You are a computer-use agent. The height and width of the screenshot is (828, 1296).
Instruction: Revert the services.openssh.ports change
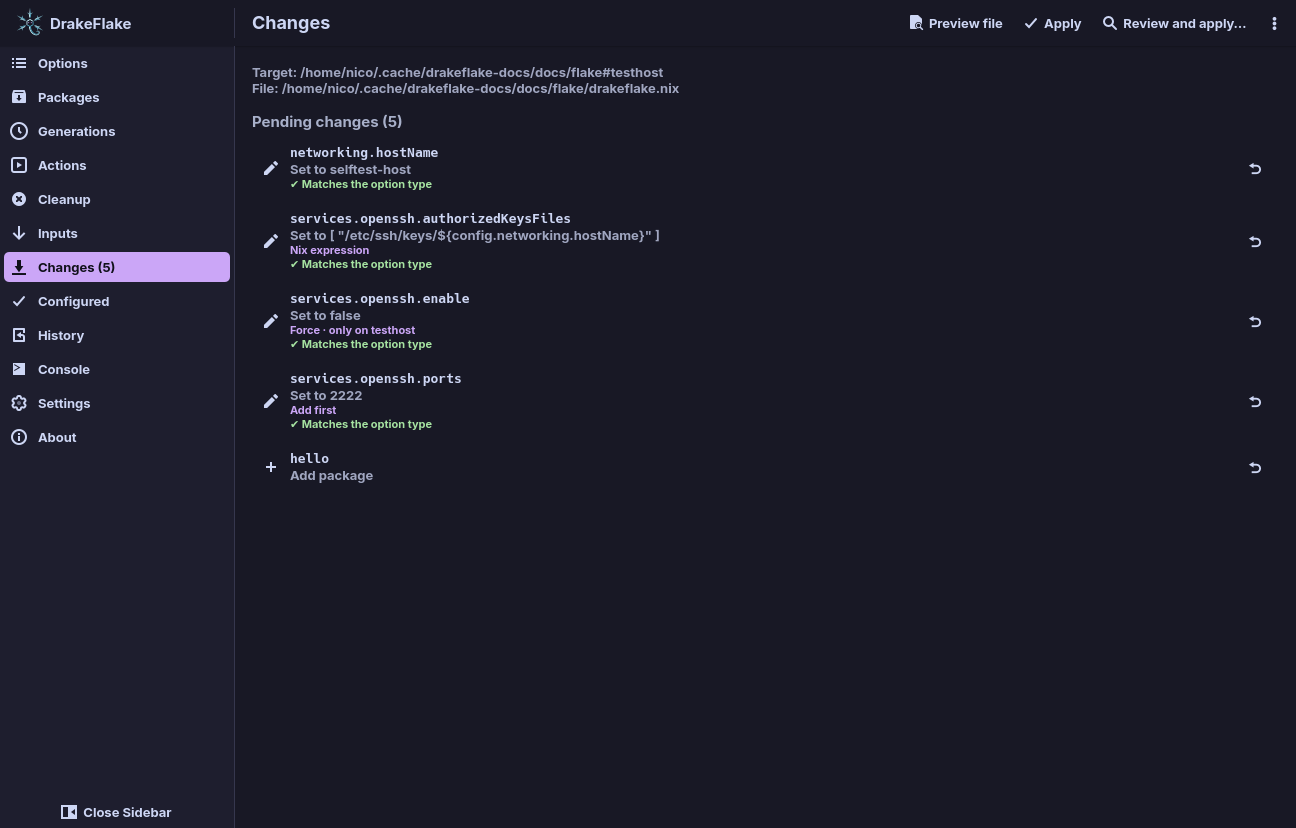coord(1255,401)
